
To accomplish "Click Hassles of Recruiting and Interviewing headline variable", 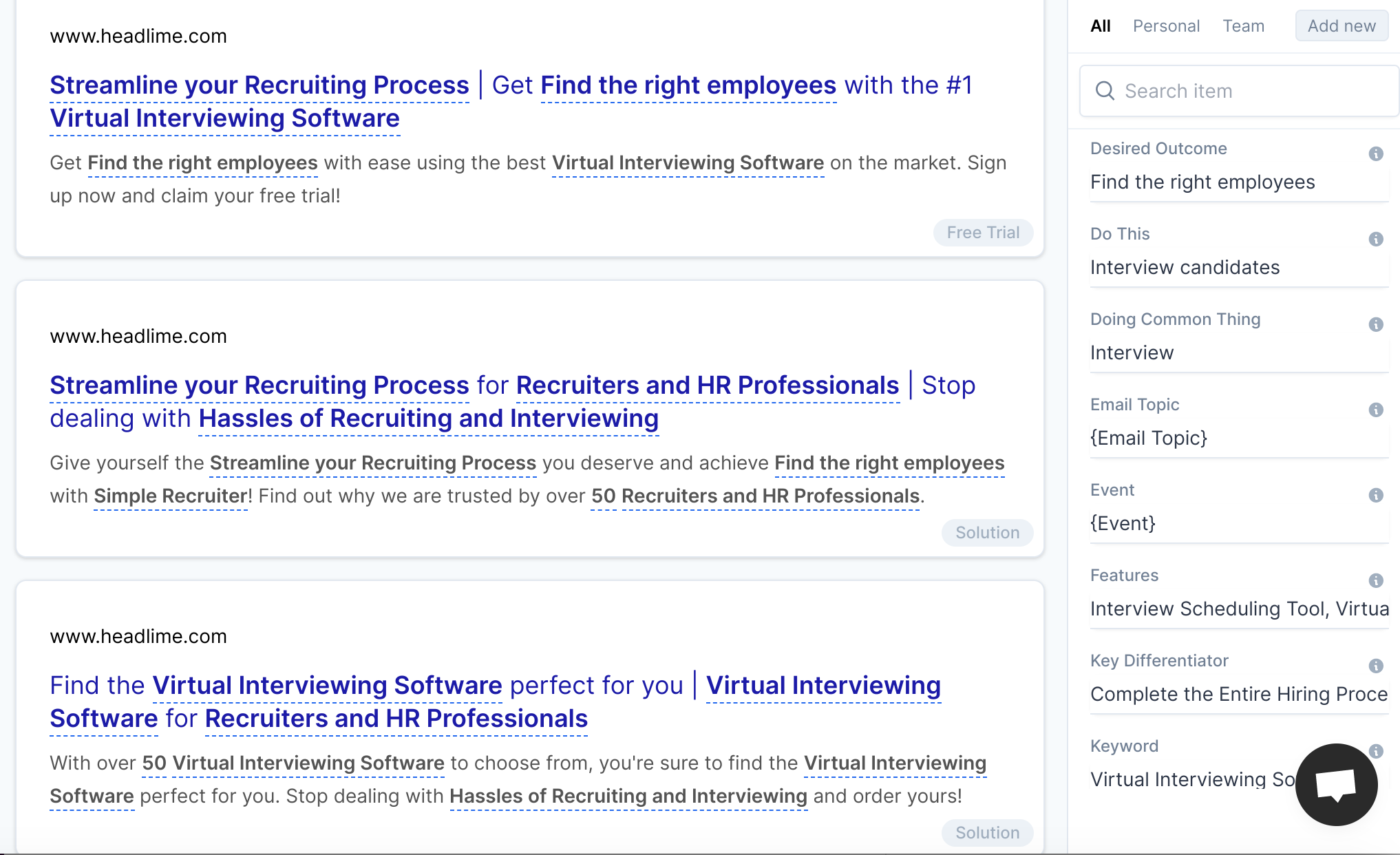I will click(x=428, y=419).
